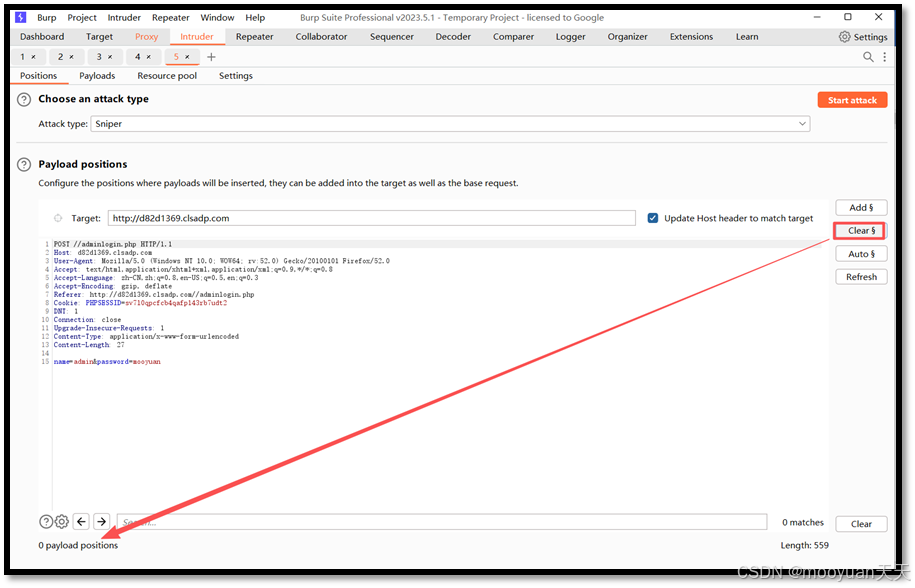The image size is (915, 588).
Task: Switch to the Extensions tab
Action: click(x=691, y=37)
